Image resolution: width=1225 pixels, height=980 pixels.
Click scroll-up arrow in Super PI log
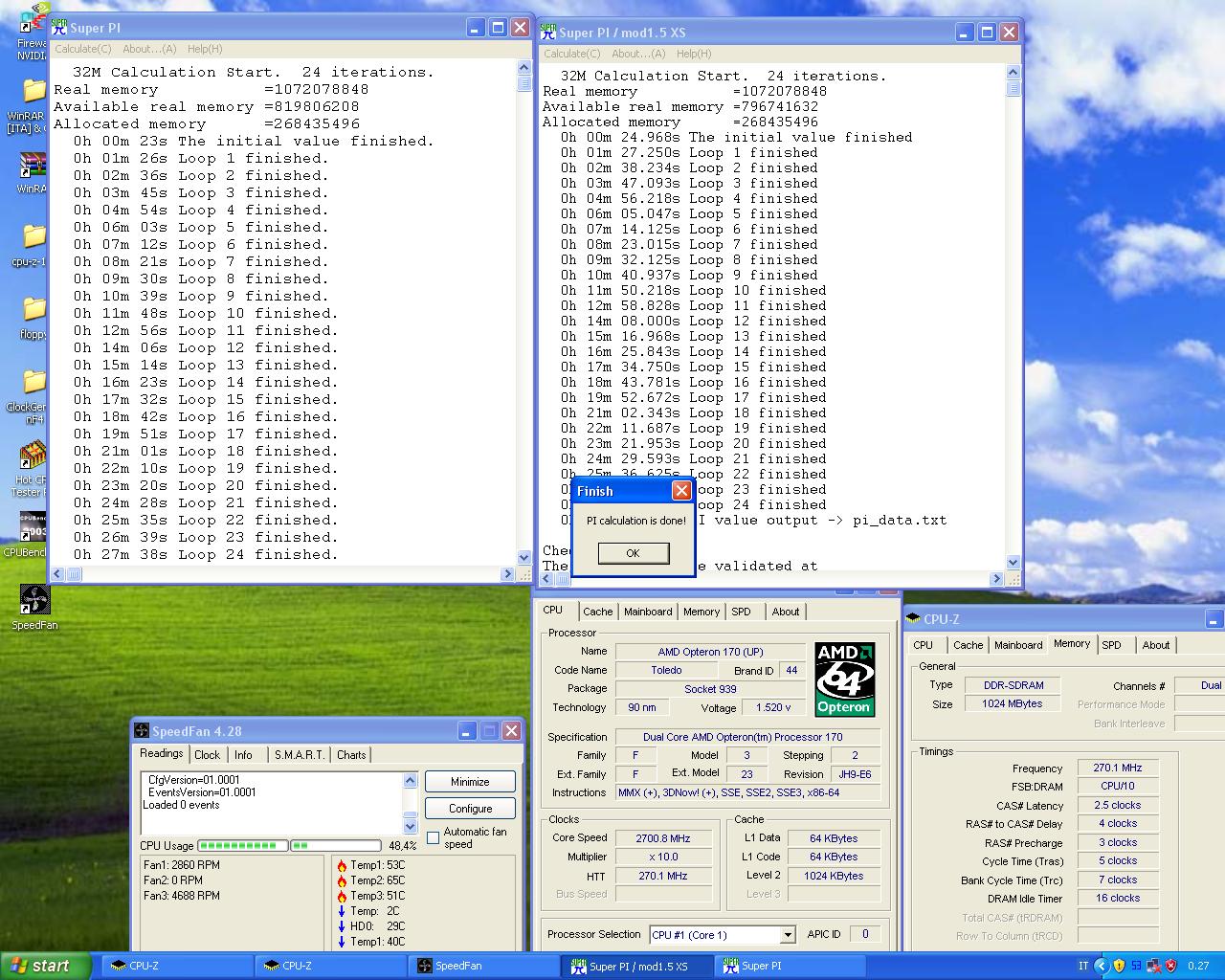tap(523, 68)
